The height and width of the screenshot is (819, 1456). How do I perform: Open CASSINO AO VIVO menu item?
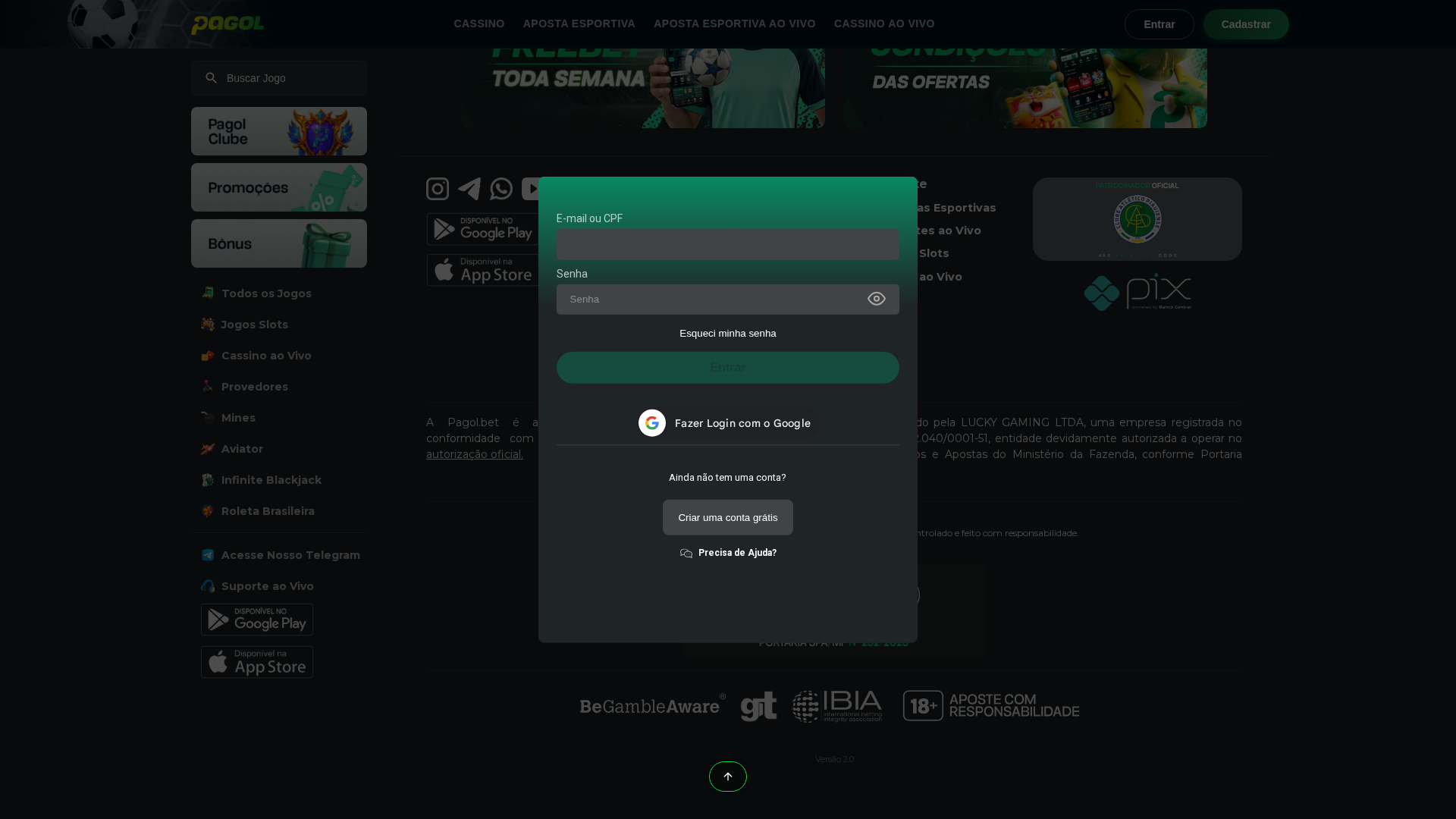[x=884, y=24]
